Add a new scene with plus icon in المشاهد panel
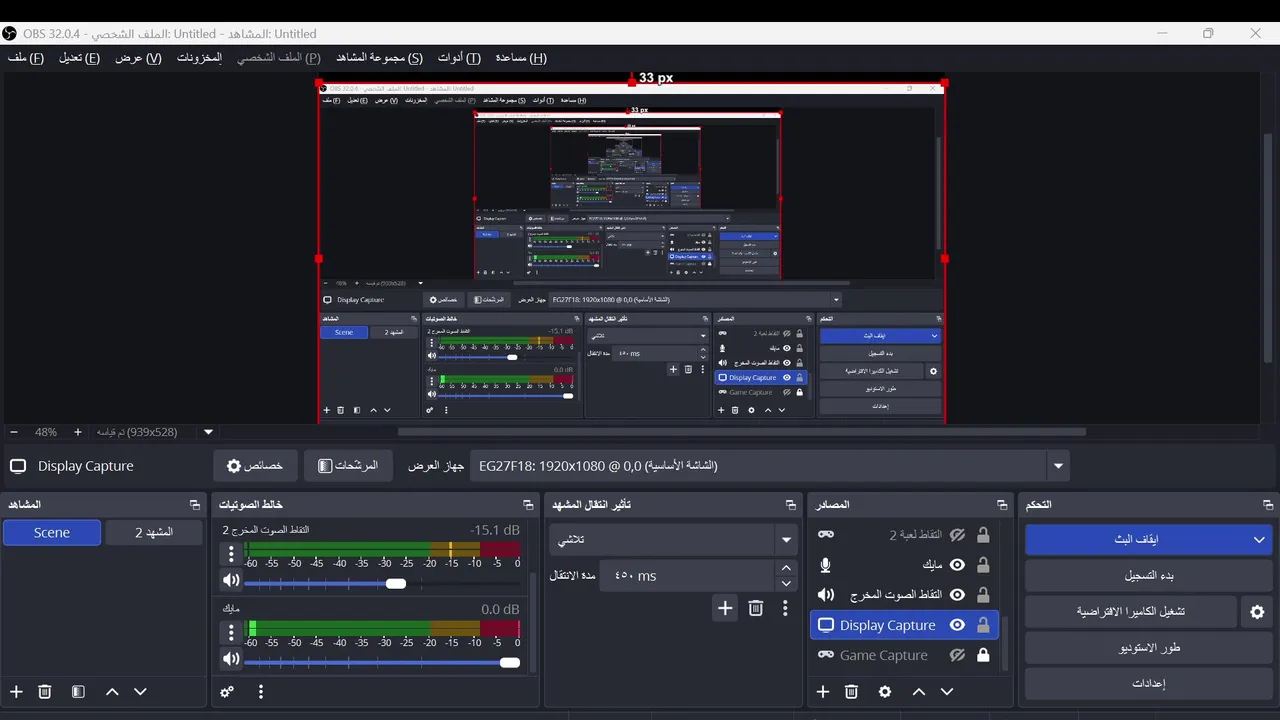 pos(16,692)
